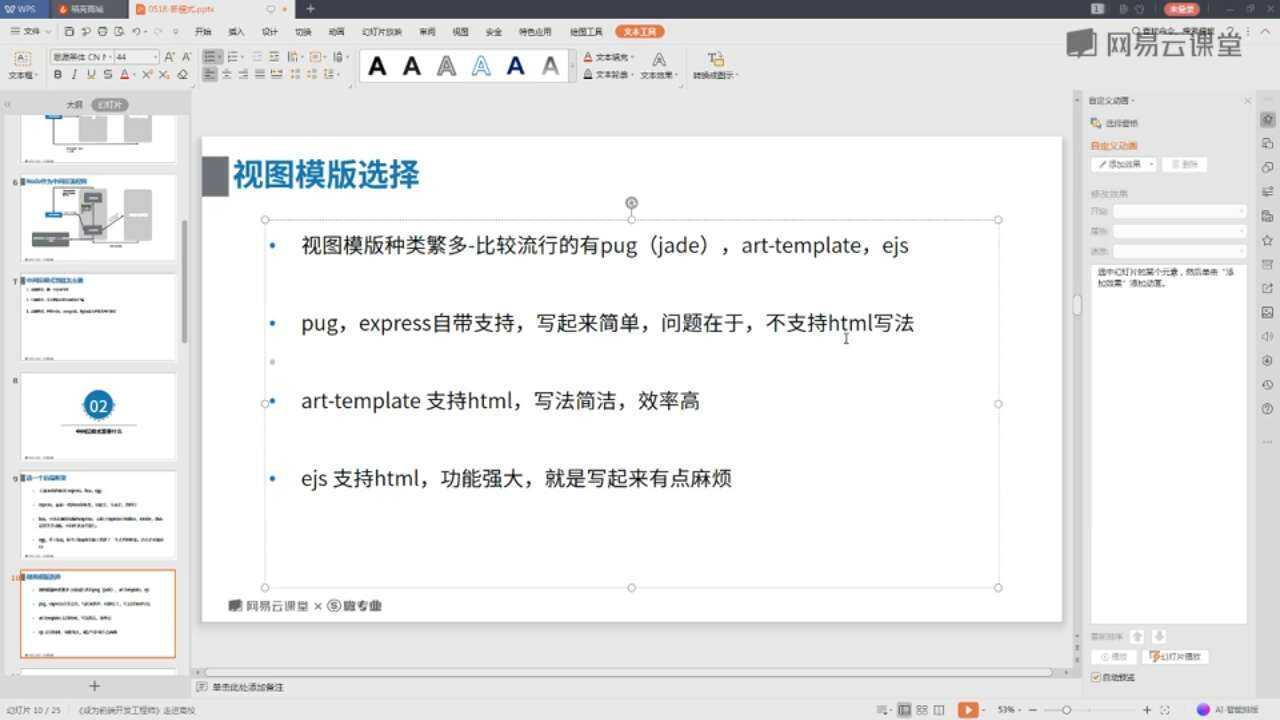
Task: Open the Insert ribbon tab
Action: [236, 32]
